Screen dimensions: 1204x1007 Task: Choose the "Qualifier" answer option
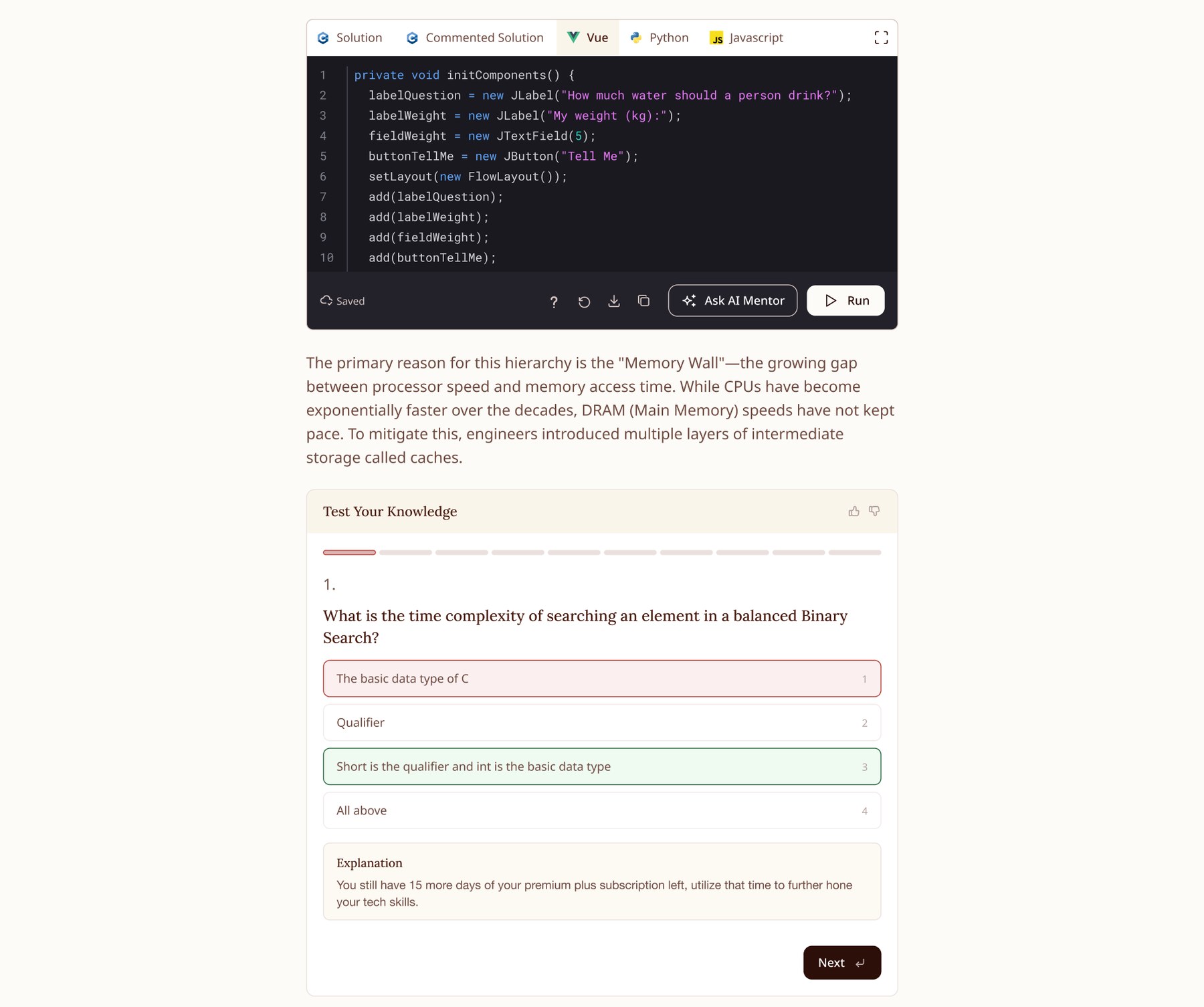coord(602,723)
